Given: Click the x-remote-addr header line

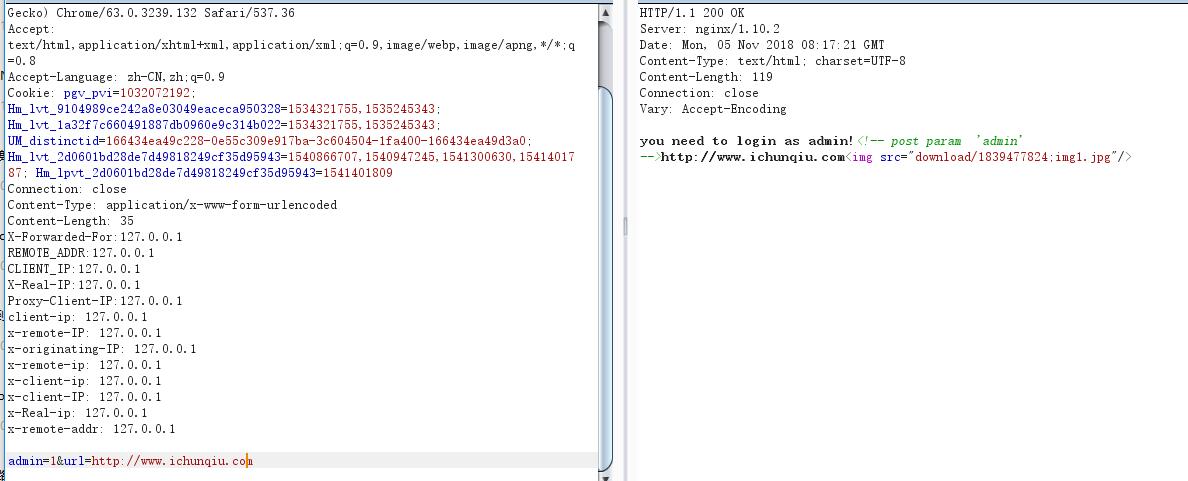Looking at the screenshot, I should click(x=91, y=429).
